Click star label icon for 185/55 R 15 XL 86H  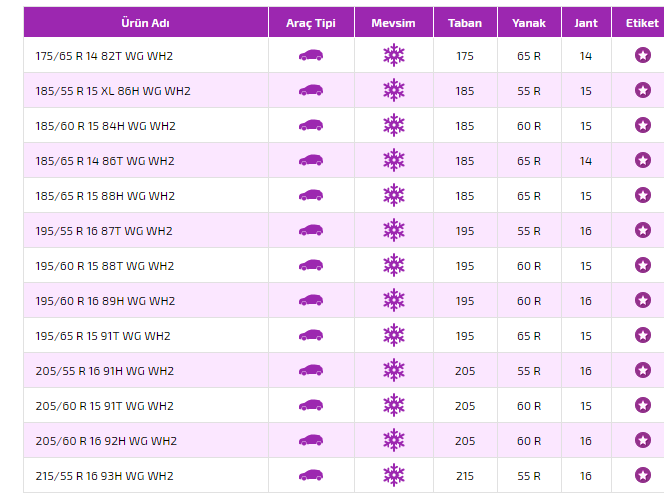click(642, 90)
